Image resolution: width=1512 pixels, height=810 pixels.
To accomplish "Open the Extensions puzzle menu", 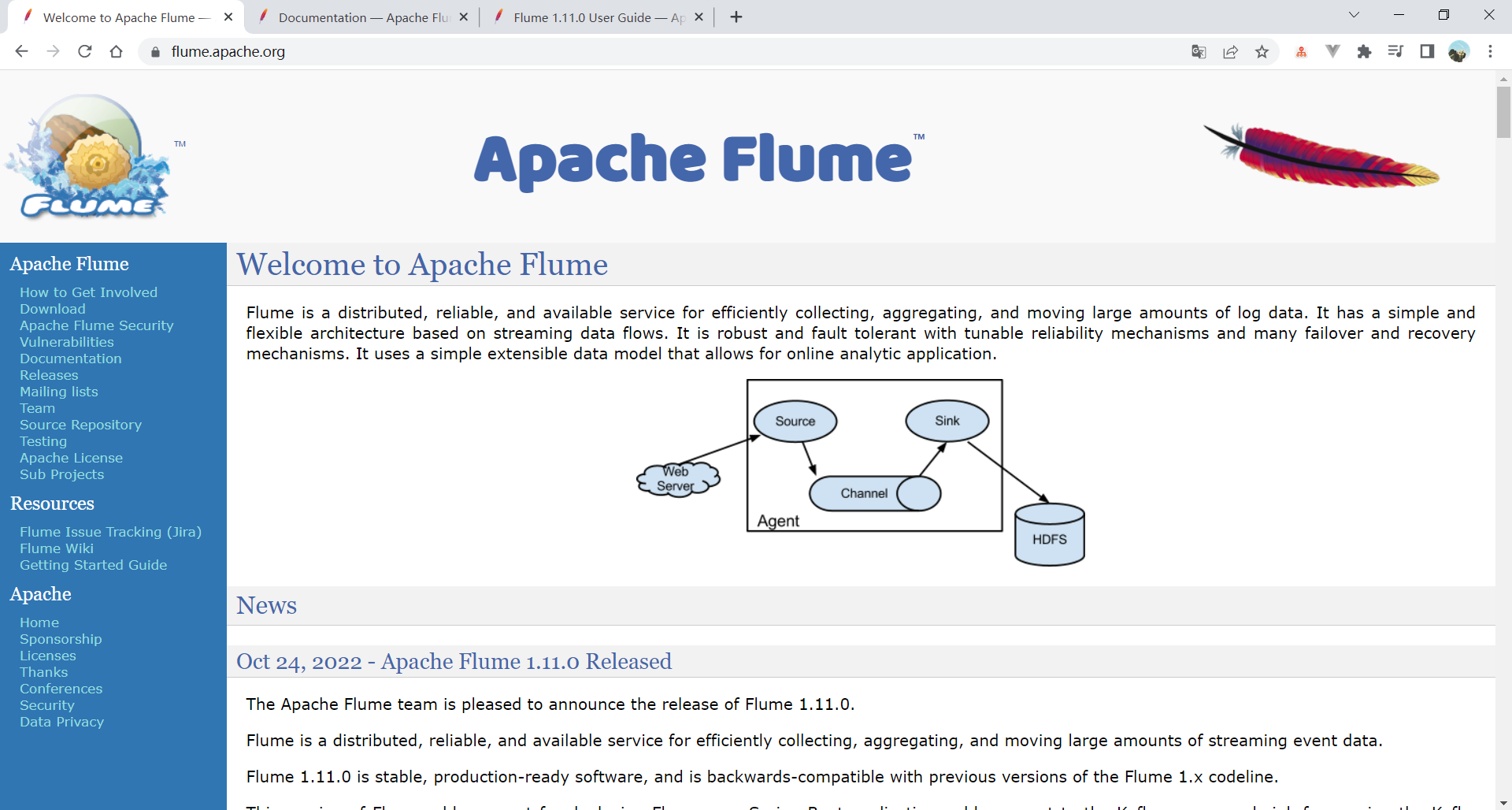I will pos(1364,51).
